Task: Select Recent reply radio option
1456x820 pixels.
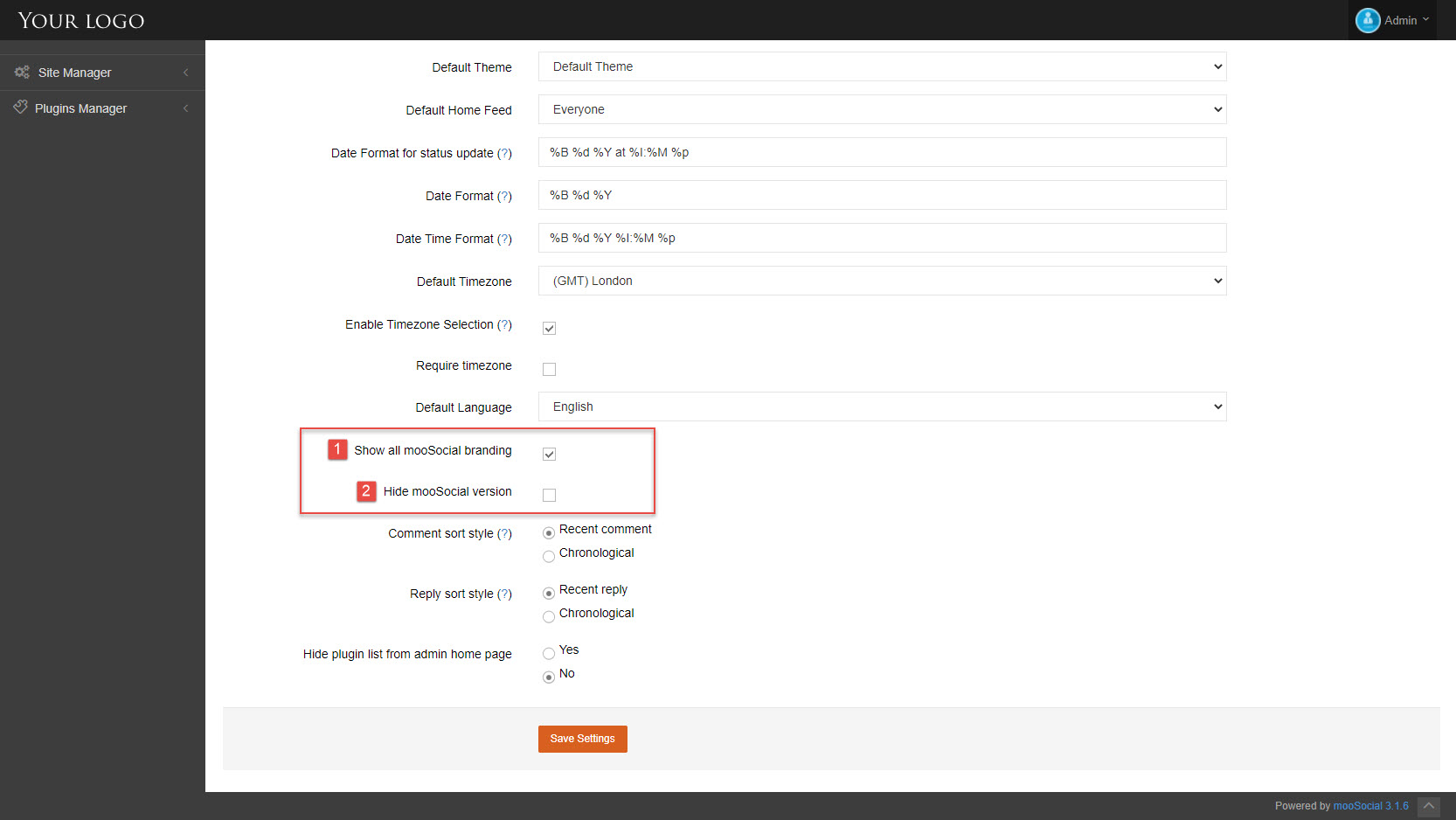Action: click(x=549, y=593)
